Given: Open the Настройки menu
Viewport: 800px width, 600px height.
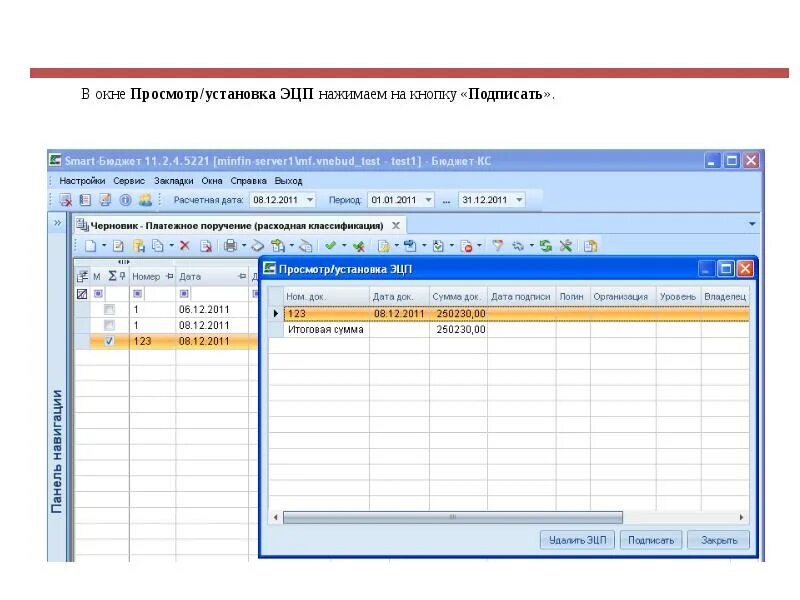Looking at the screenshot, I should pyautogui.click(x=82, y=181).
